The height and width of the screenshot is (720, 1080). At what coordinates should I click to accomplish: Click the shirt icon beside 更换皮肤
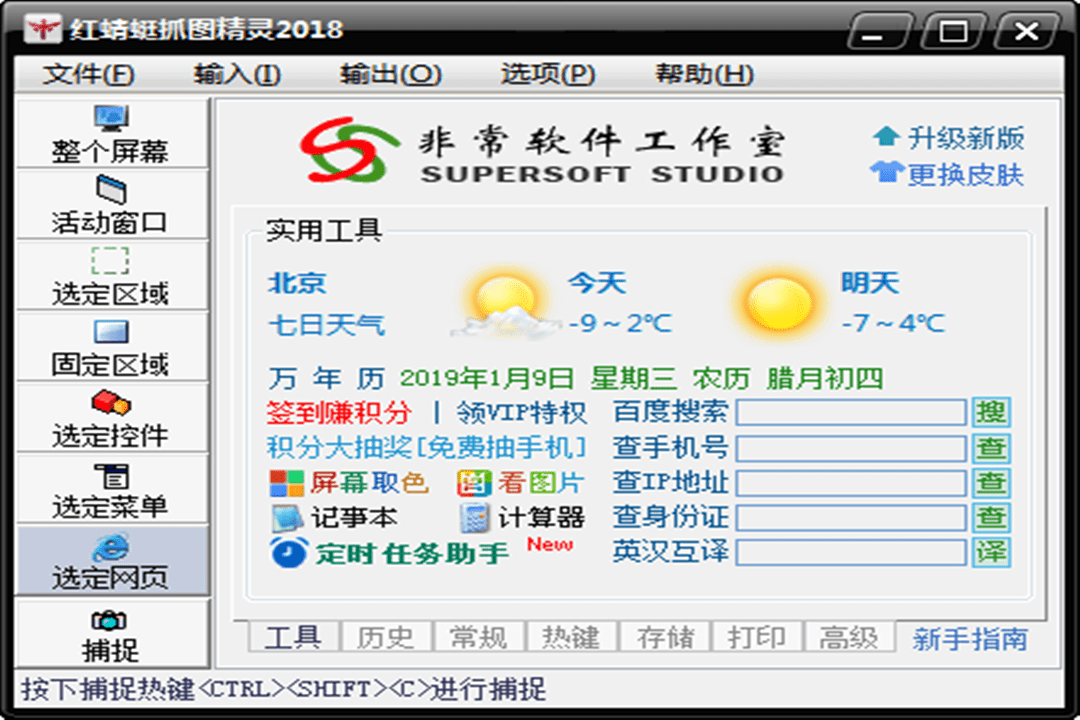click(x=886, y=172)
